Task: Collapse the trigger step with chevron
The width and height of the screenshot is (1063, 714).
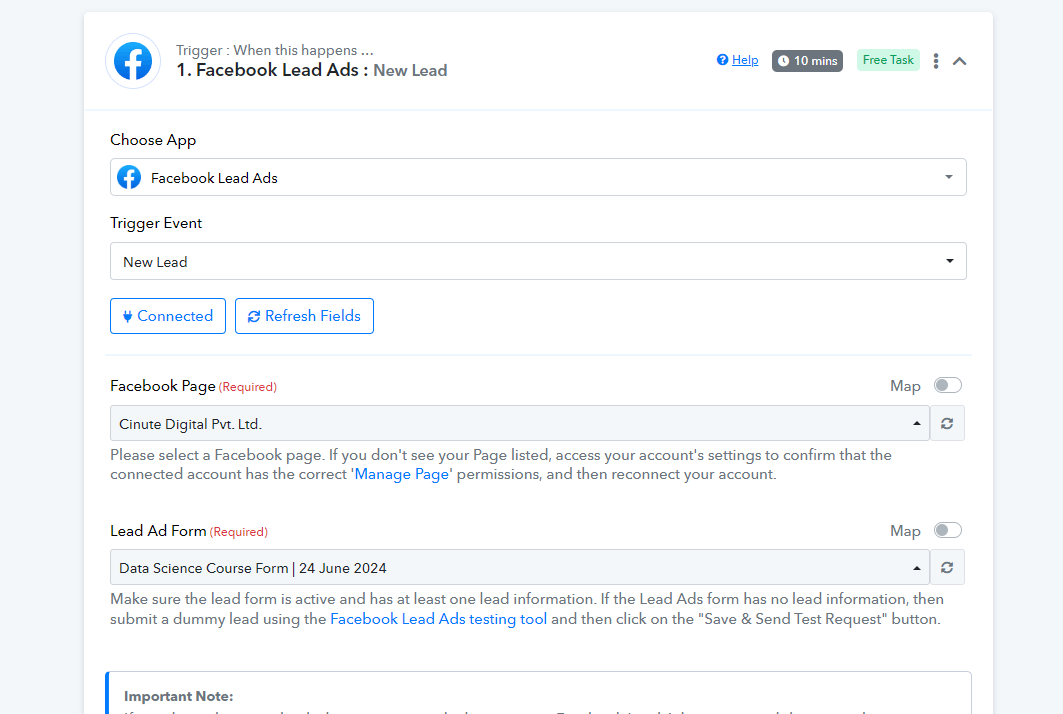Action: (x=959, y=61)
